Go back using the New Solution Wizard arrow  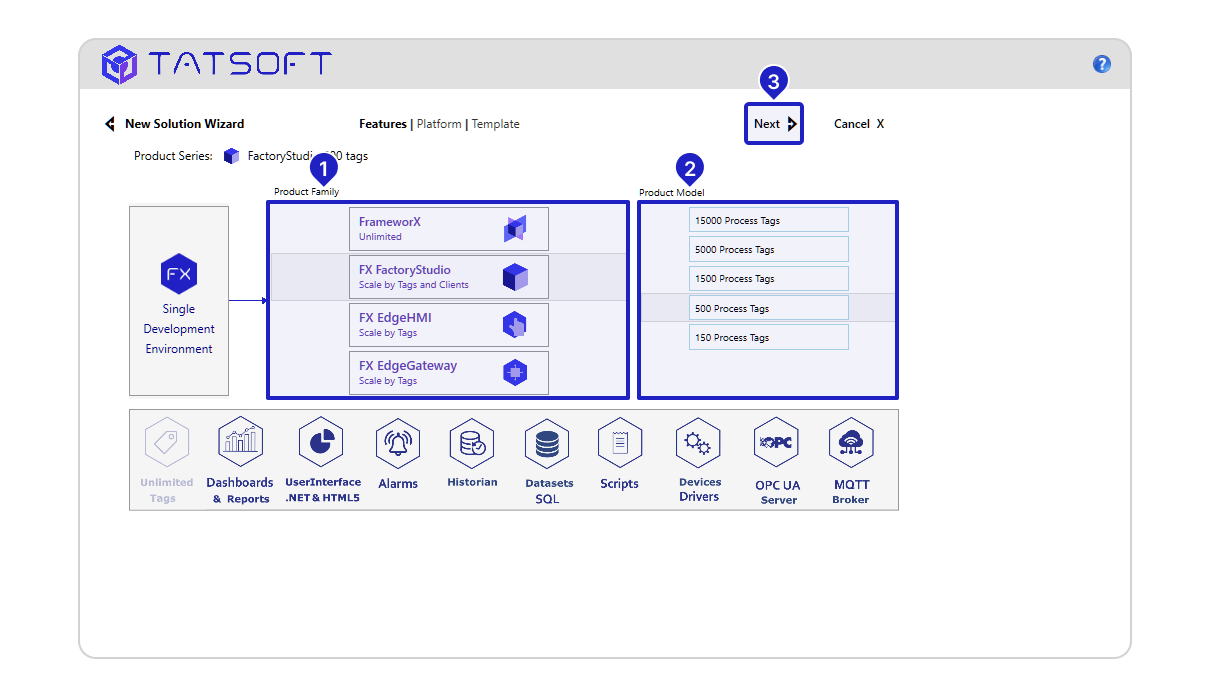click(110, 124)
